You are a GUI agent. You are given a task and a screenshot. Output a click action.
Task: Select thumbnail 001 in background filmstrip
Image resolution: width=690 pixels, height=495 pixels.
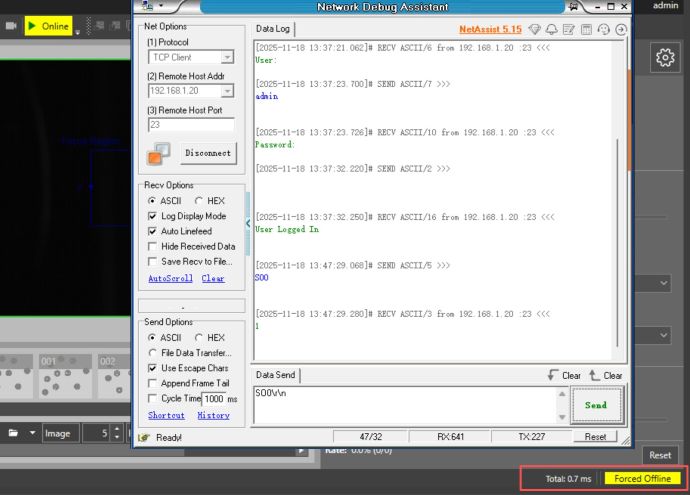coord(65,377)
